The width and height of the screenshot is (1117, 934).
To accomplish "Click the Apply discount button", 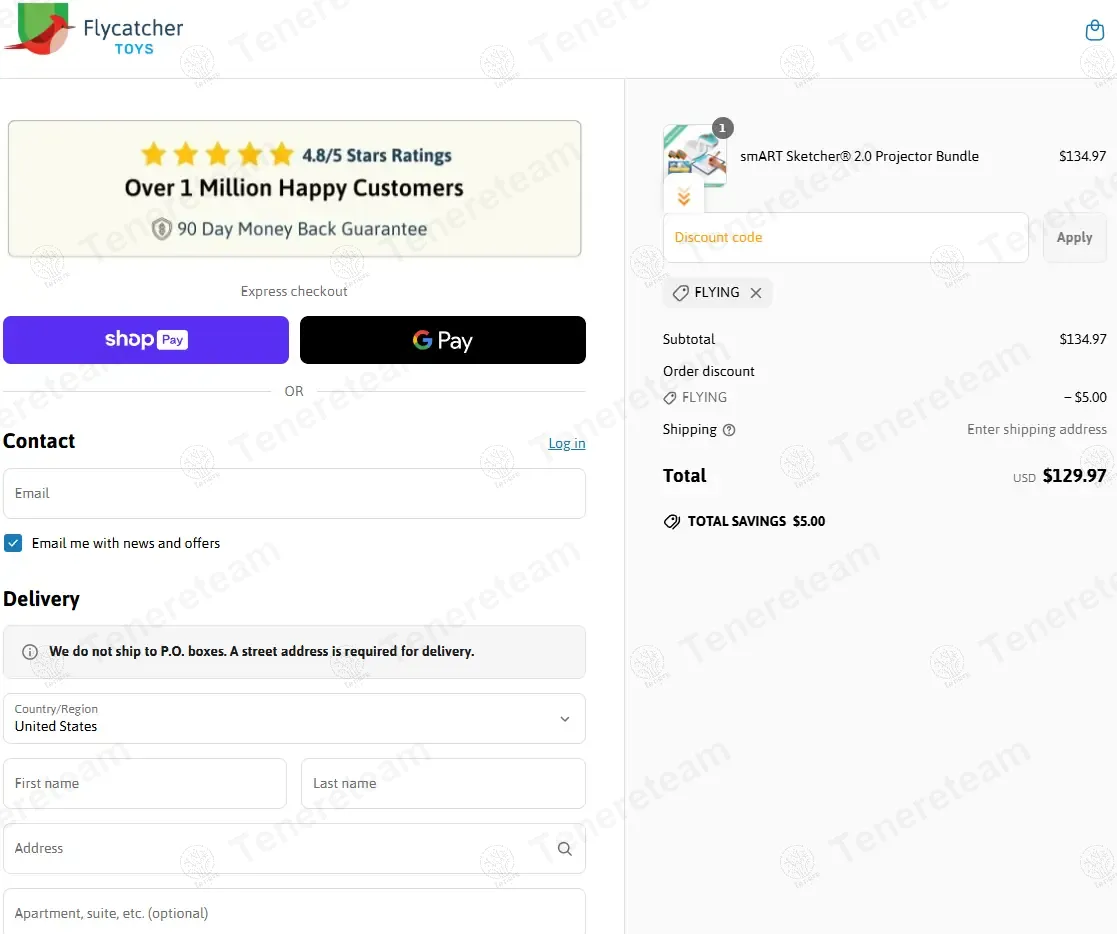I will pyautogui.click(x=1074, y=237).
